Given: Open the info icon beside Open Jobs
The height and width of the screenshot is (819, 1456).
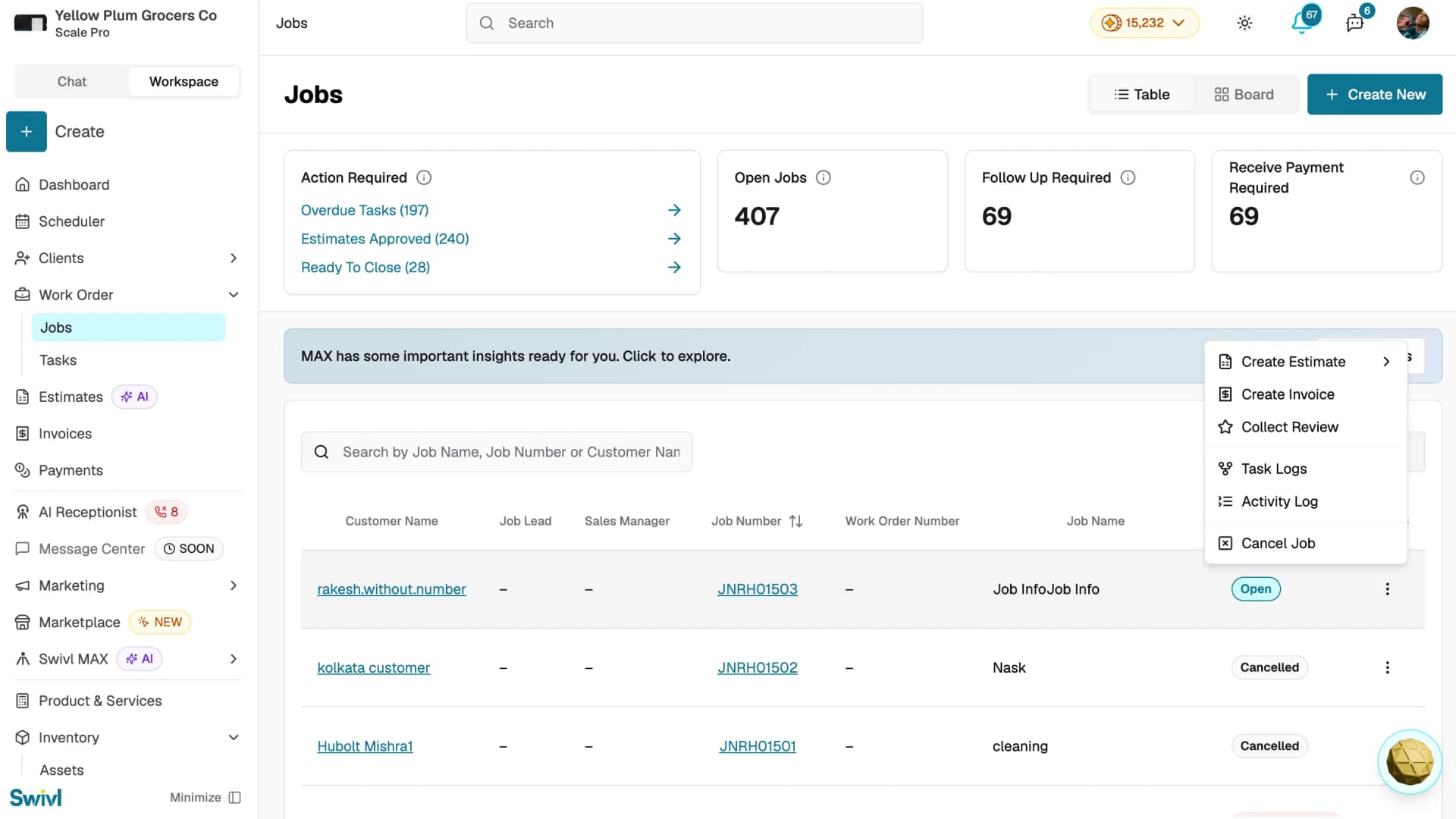Looking at the screenshot, I should click(x=823, y=177).
